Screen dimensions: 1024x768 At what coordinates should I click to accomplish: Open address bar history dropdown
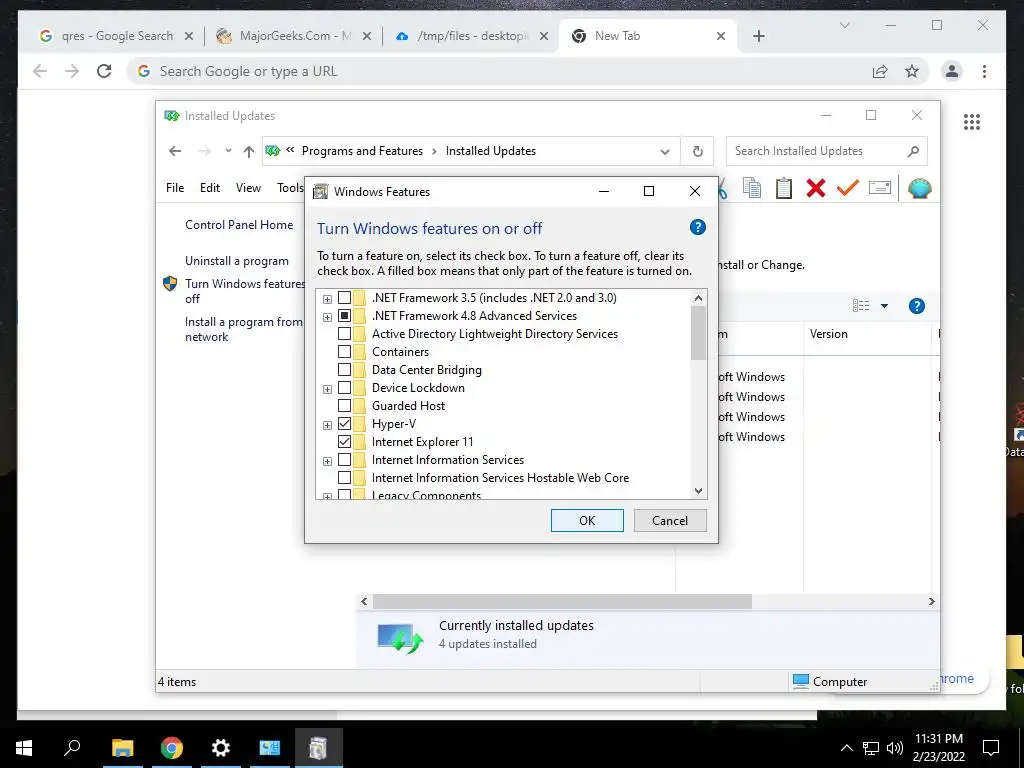point(665,152)
